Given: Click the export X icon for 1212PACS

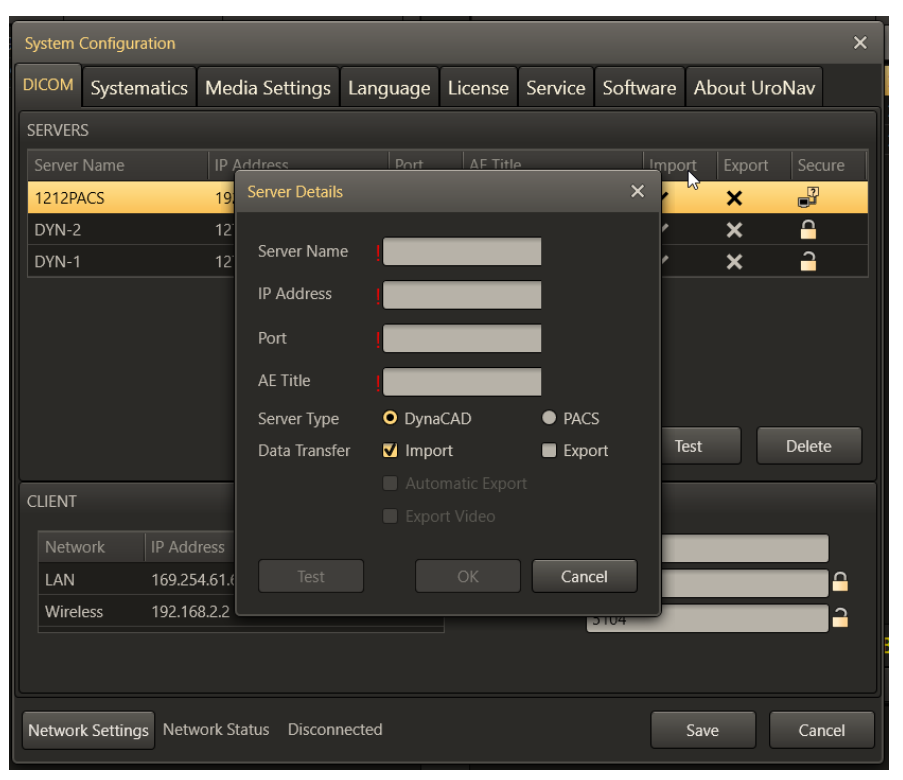Looking at the screenshot, I should pos(734,198).
